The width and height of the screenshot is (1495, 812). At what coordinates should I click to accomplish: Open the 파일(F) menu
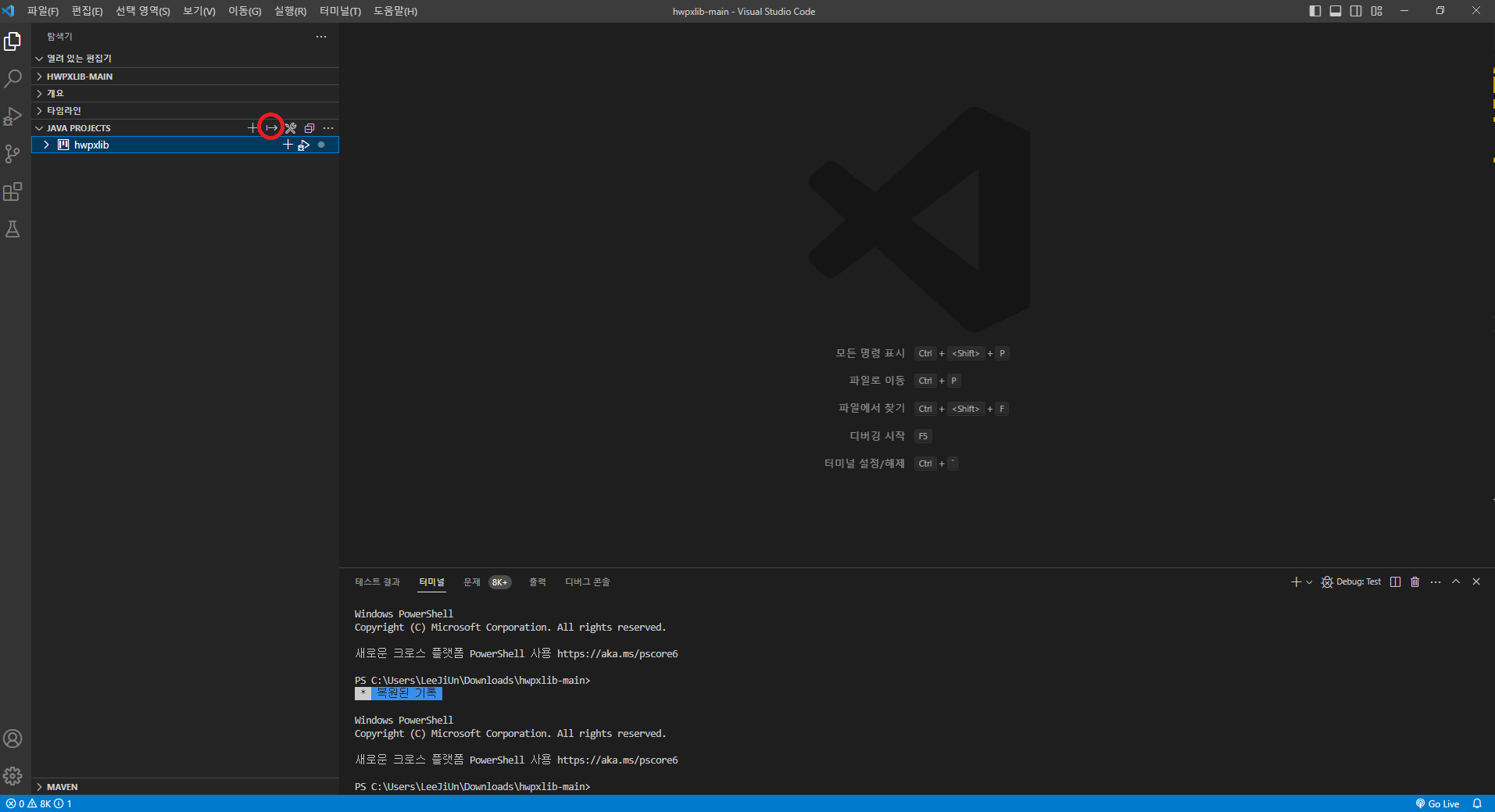(x=43, y=11)
